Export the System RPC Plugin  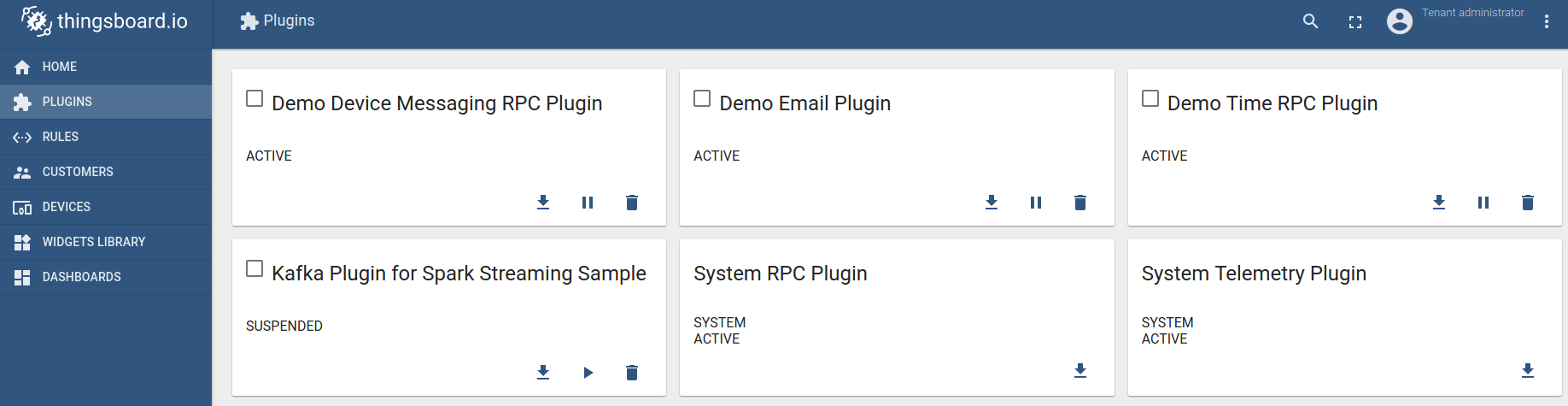coord(1080,371)
